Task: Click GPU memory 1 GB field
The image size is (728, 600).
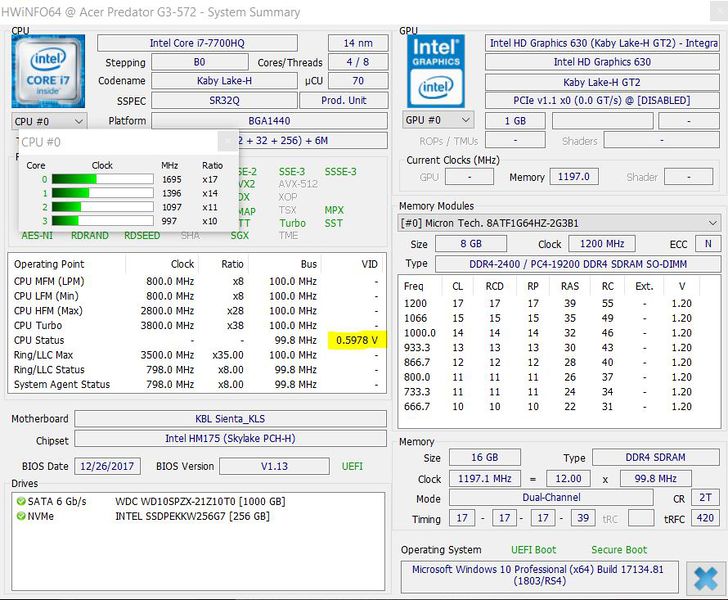Action: click(x=515, y=121)
